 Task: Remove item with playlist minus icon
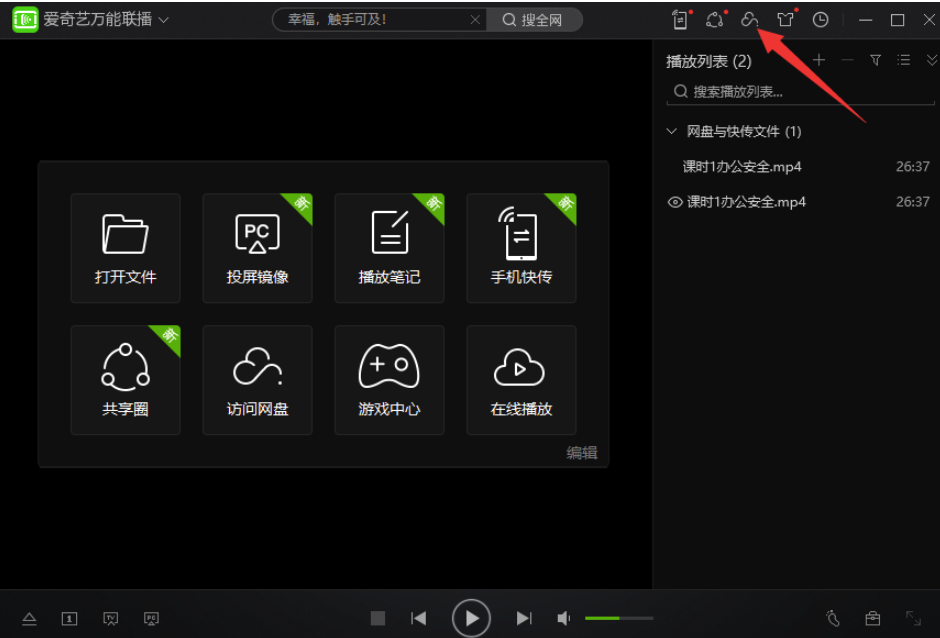pyautogui.click(x=847, y=59)
